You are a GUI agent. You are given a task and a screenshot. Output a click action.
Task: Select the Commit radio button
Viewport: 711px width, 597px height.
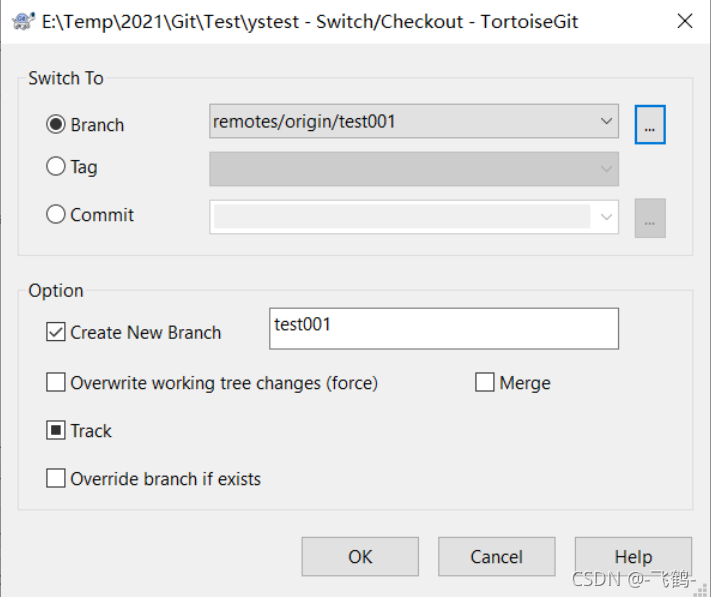pyautogui.click(x=56, y=214)
